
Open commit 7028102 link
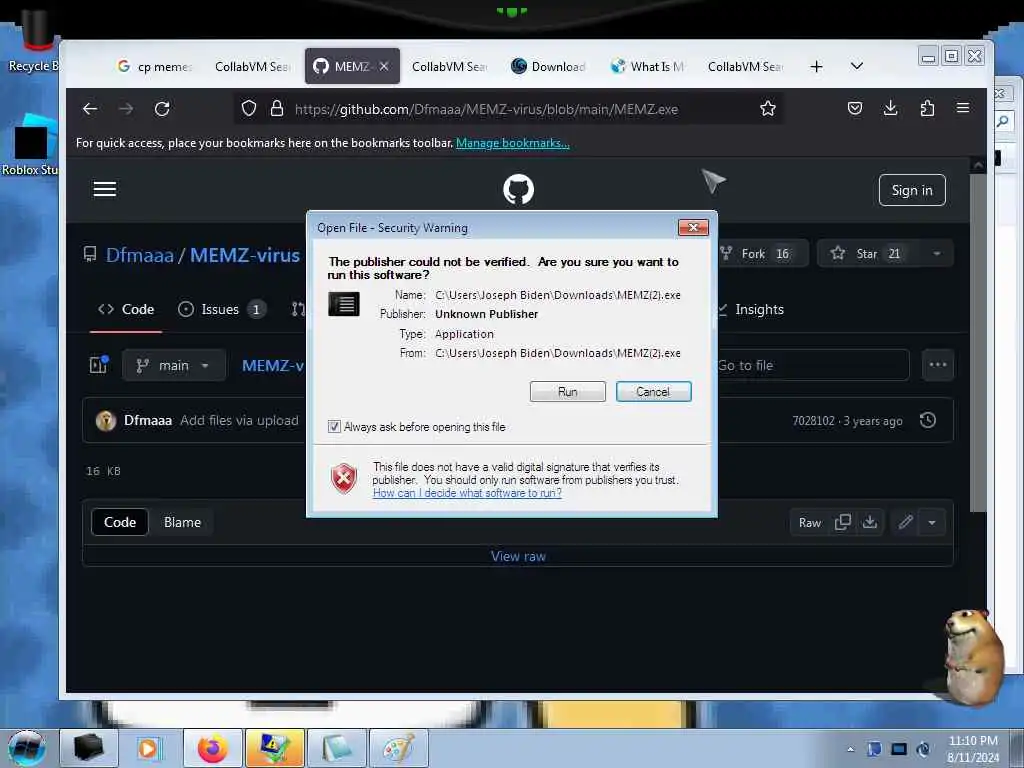pos(813,421)
